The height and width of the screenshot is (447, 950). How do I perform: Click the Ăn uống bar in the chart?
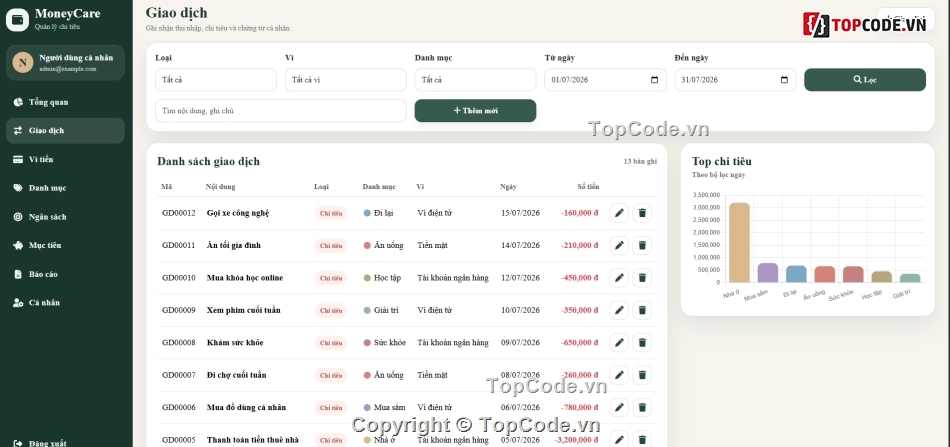point(825,274)
